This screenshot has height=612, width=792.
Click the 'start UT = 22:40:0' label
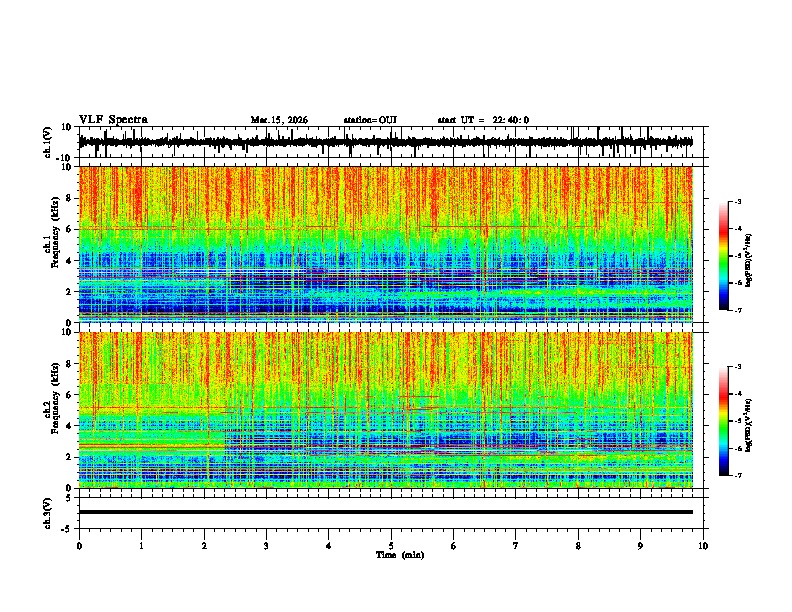[x=483, y=120]
